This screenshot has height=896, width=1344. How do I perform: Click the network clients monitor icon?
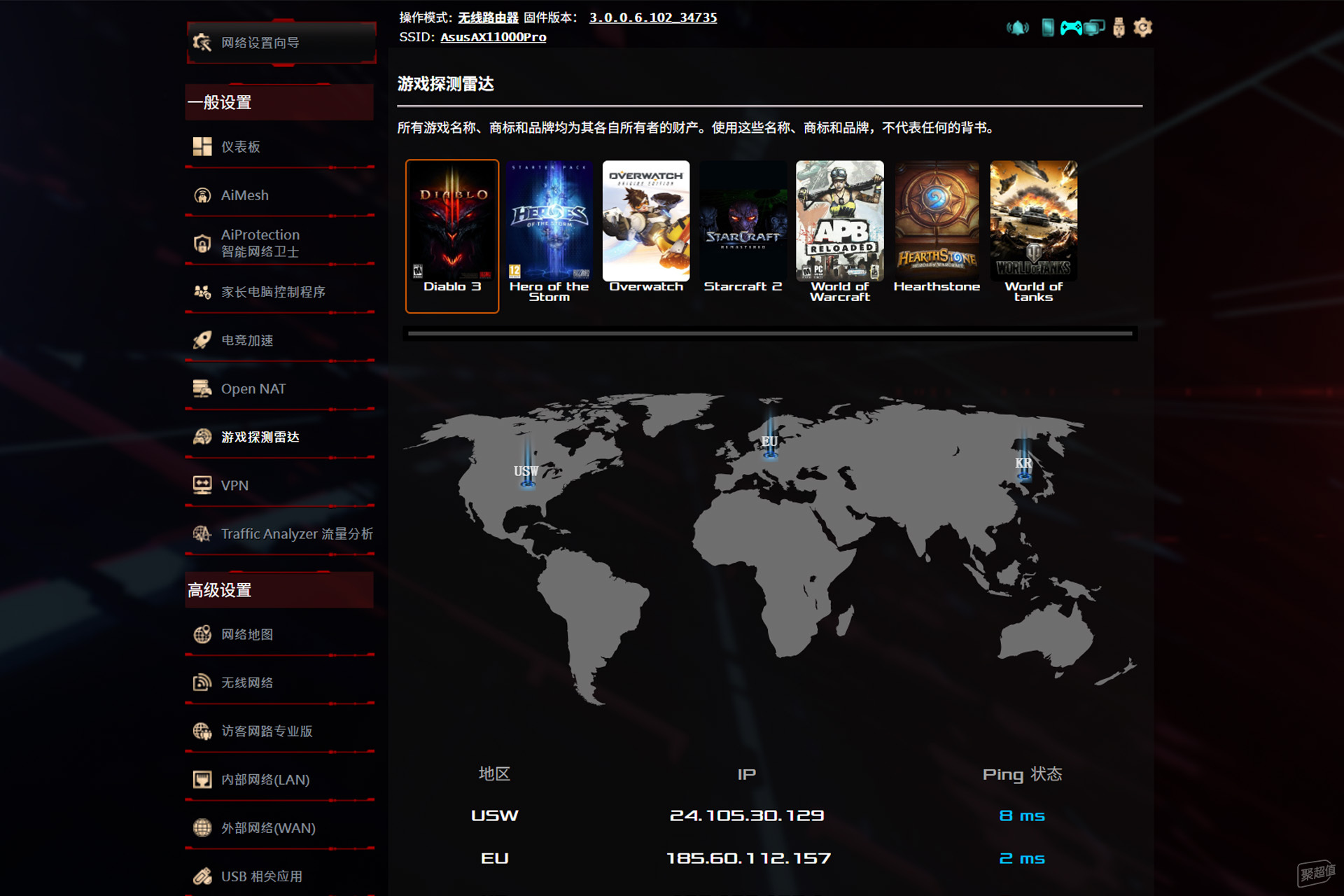(1094, 28)
